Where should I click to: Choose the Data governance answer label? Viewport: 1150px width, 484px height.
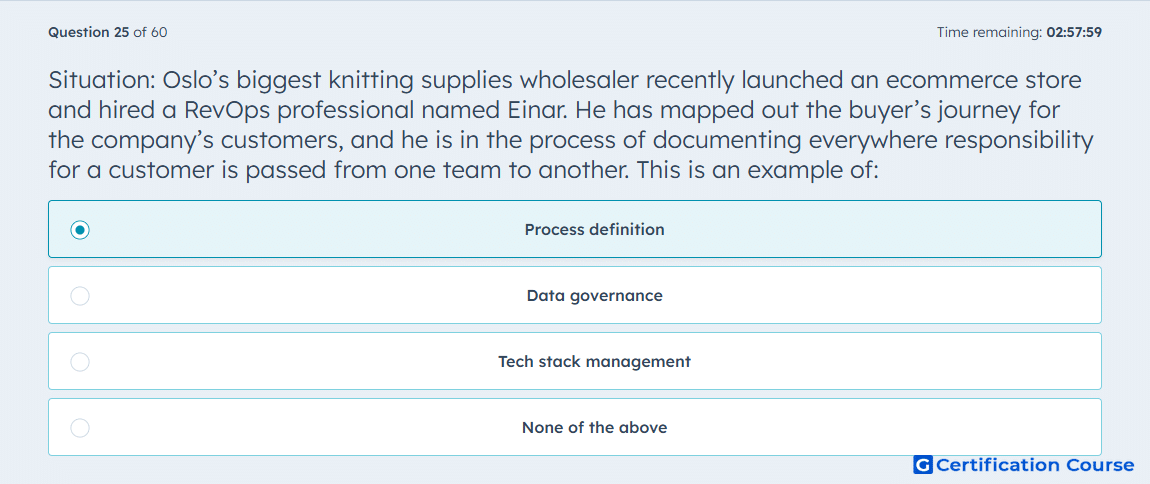tap(595, 296)
